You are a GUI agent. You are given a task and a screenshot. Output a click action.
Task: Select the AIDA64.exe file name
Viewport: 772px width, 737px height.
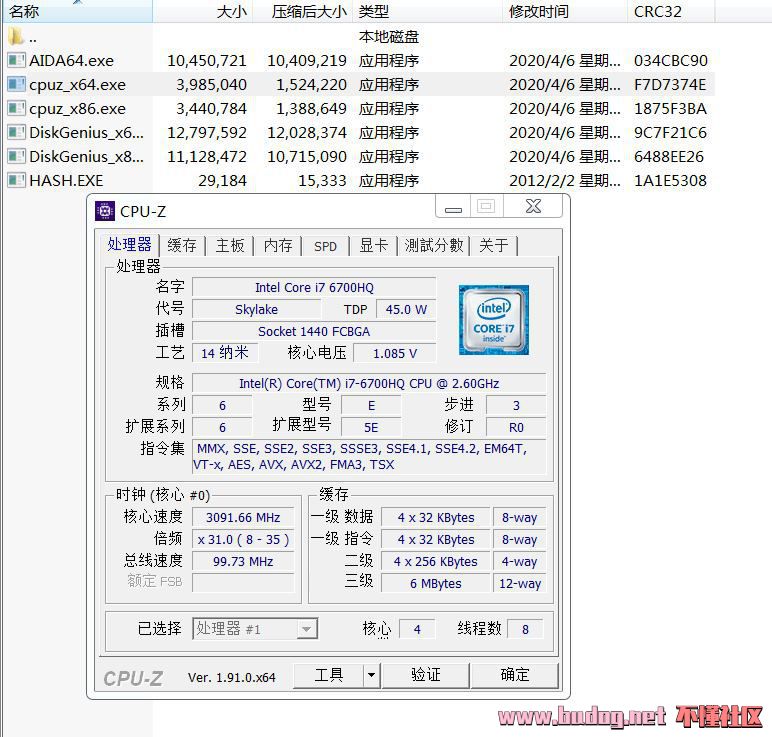71,61
